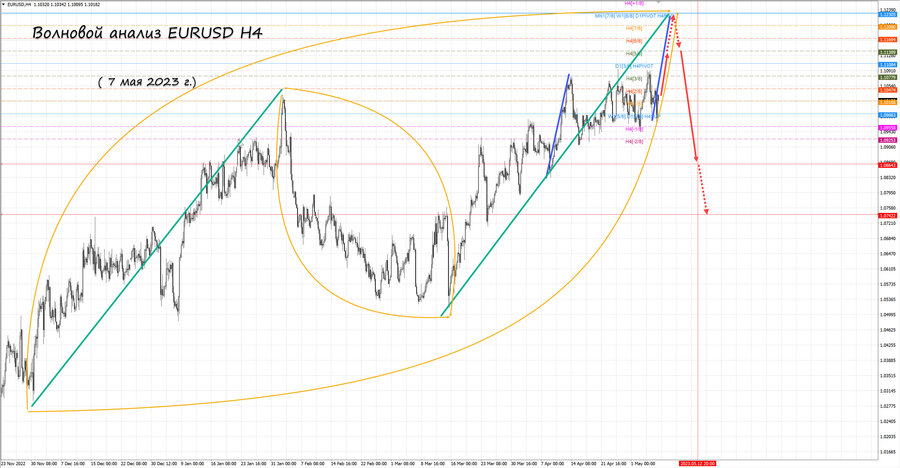Click the '22 Feb 00:00' time axis label

[374, 463]
